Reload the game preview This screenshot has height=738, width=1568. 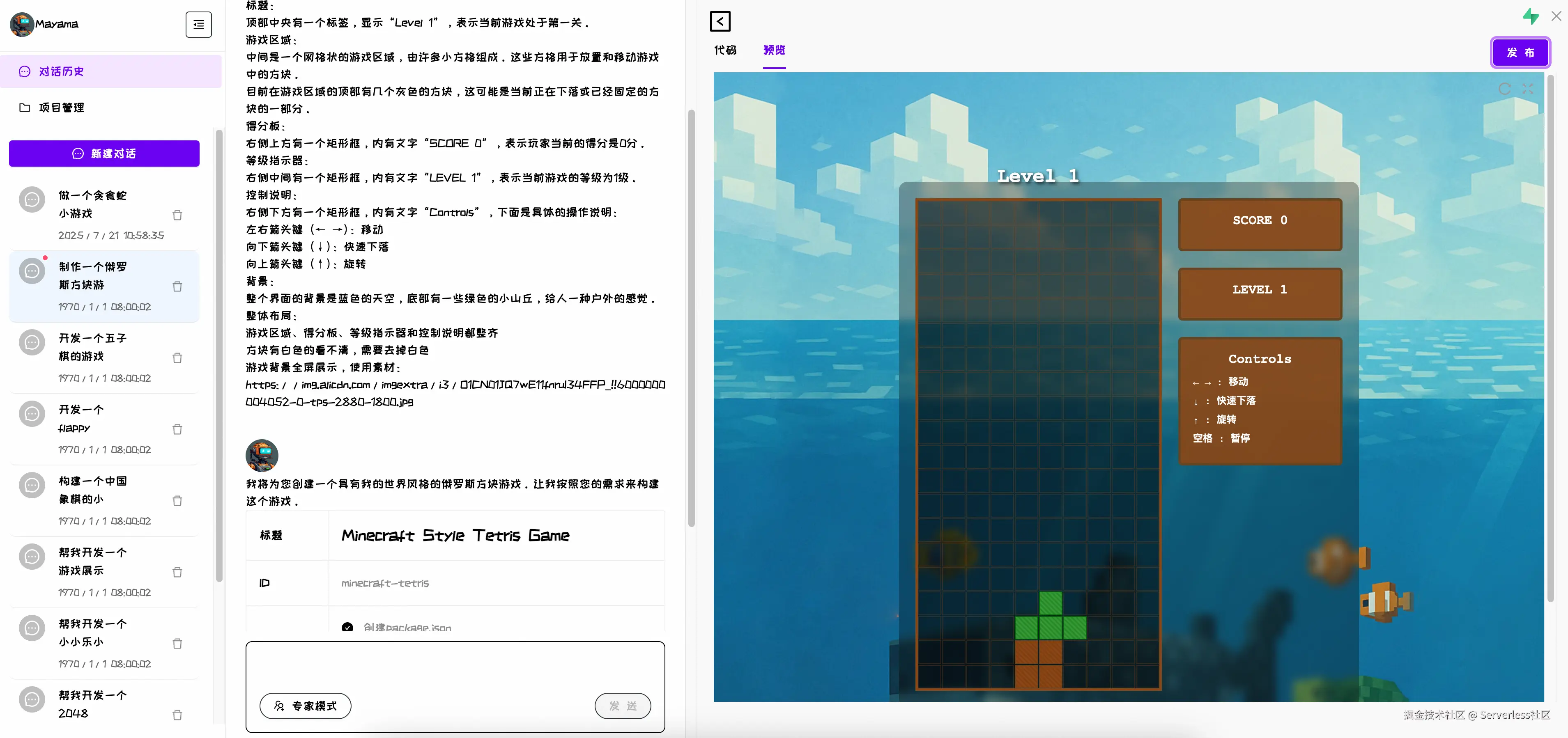[1505, 89]
